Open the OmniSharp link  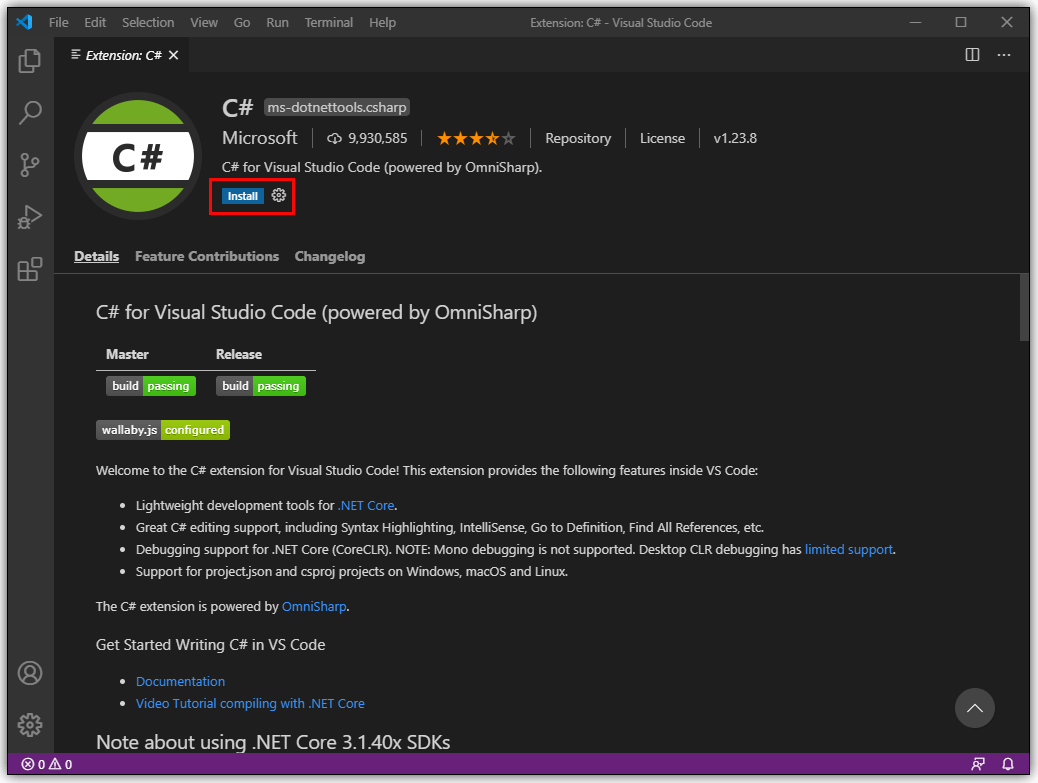[314, 606]
